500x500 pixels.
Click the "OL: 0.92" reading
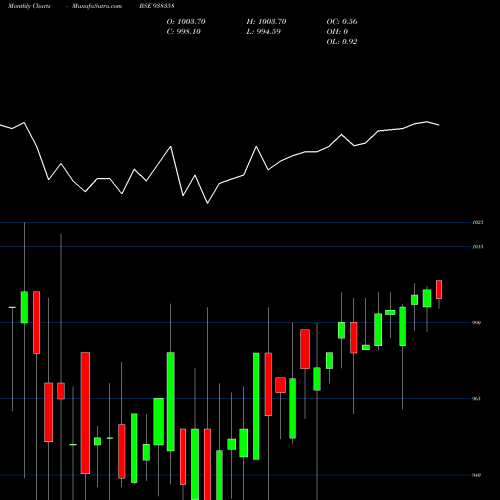tap(342, 42)
